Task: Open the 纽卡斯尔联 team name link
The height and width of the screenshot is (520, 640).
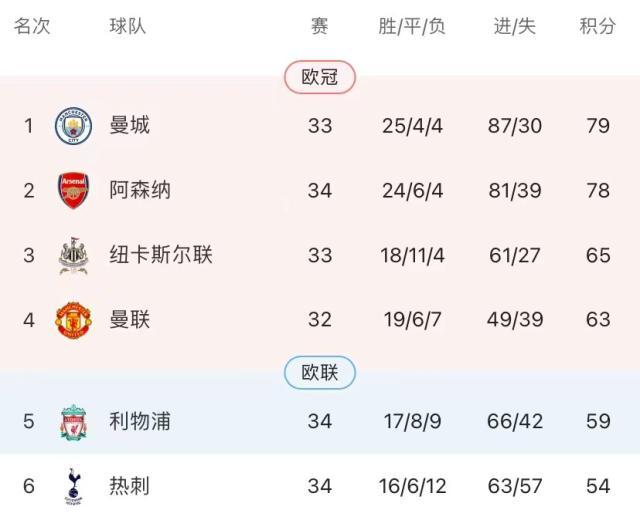Action: point(160,255)
